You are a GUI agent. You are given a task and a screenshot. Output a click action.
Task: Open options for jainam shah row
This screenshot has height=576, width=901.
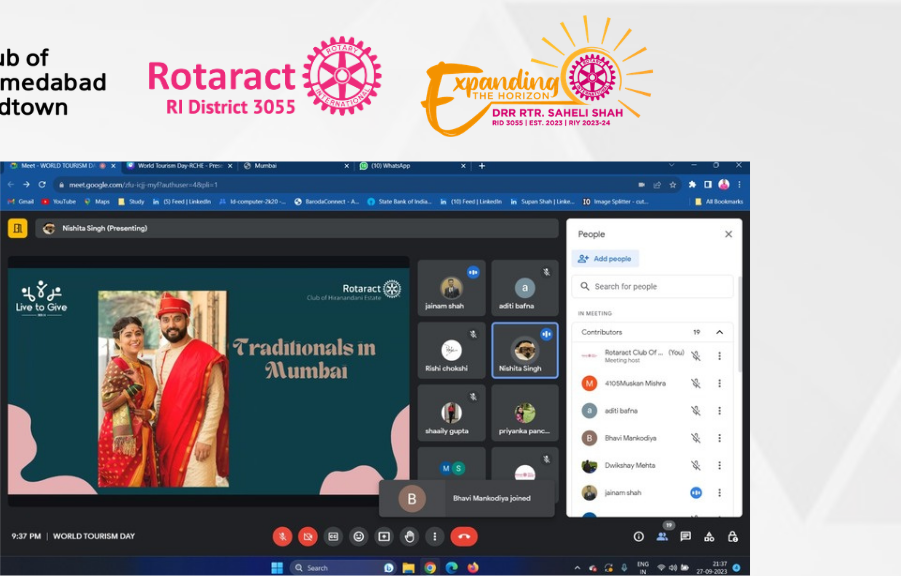pyautogui.click(x=719, y=493)
